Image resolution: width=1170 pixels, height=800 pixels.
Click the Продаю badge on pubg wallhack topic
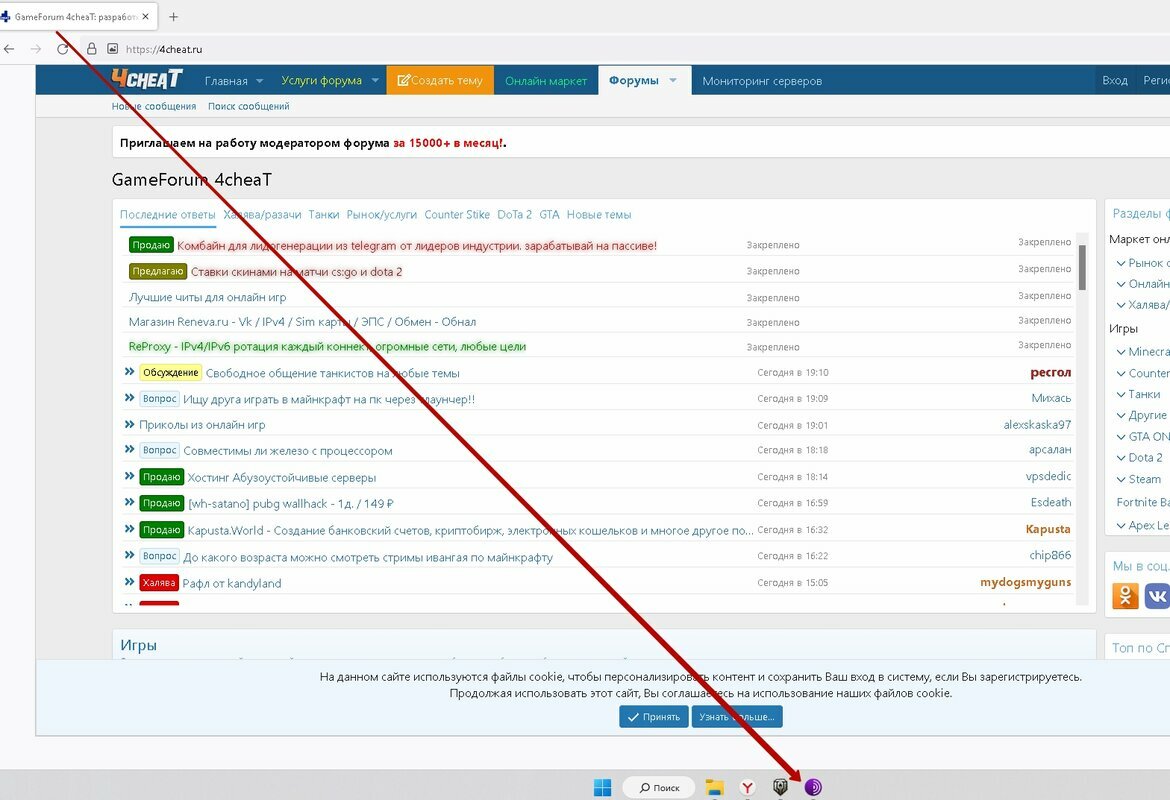(x=161, y=503)
